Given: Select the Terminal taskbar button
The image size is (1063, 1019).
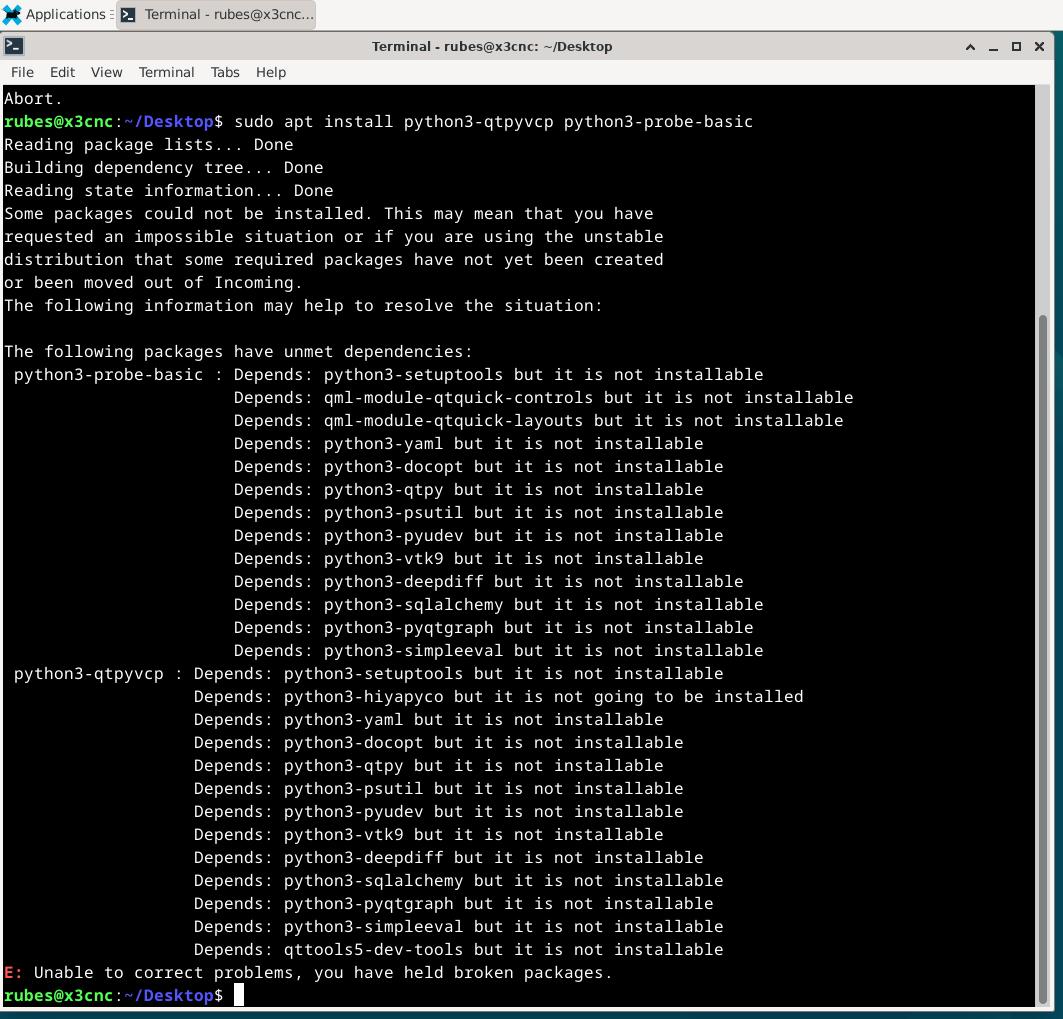Looking at the screenshot, I should tap(216, 14).
